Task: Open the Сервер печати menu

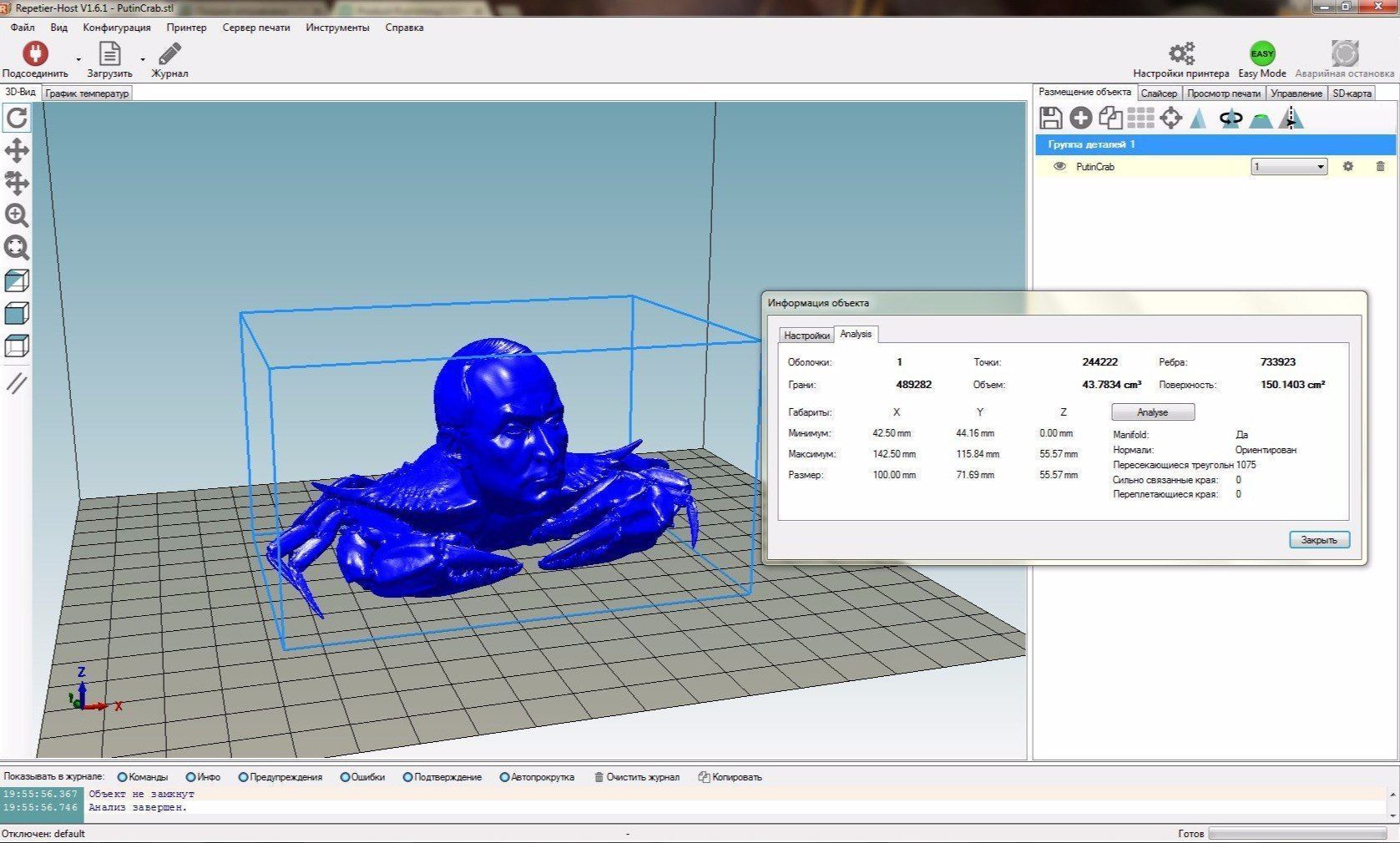Action: (256, 28)
